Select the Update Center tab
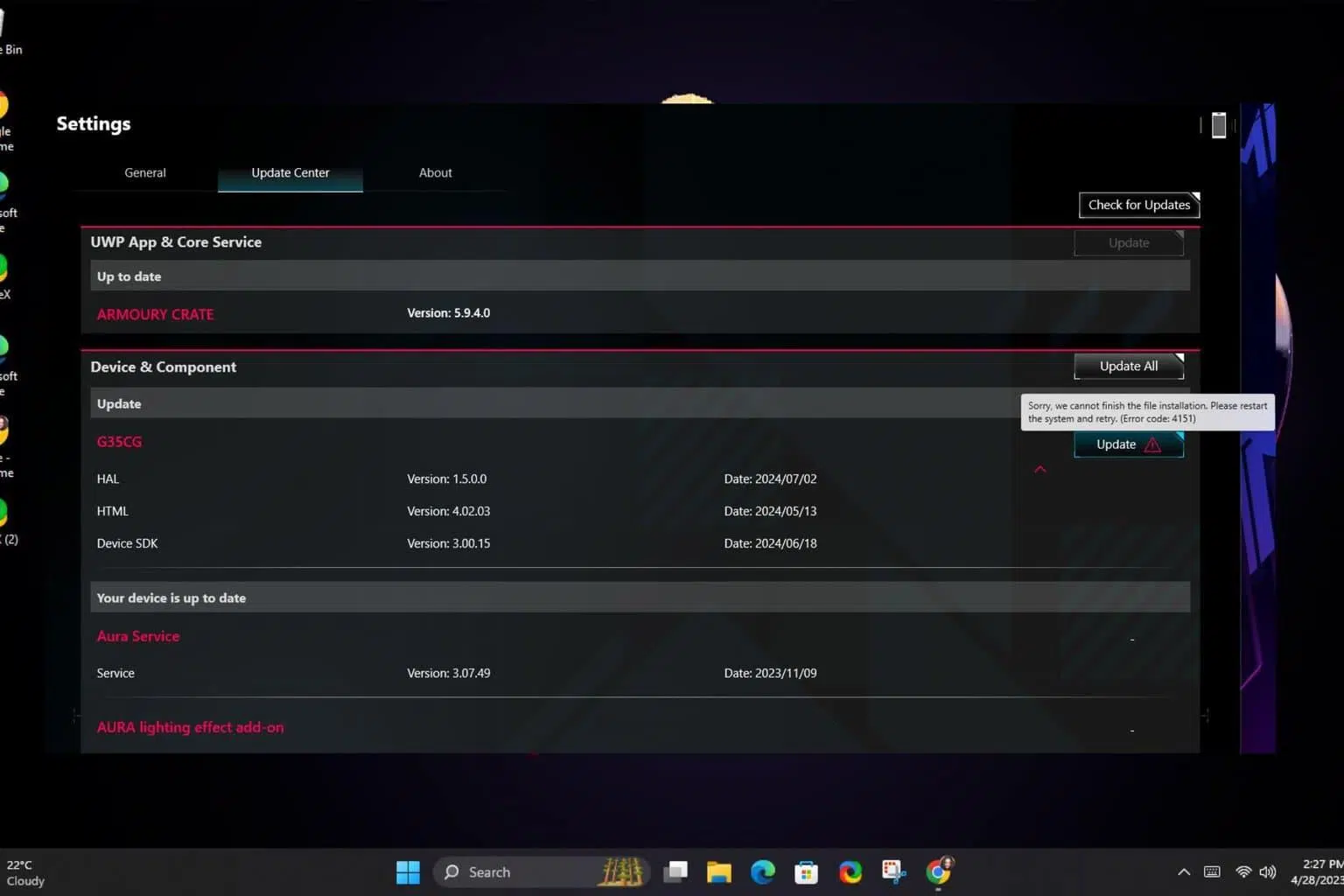Viewport: 1344px width, 896px height. [x=290, y=173]
